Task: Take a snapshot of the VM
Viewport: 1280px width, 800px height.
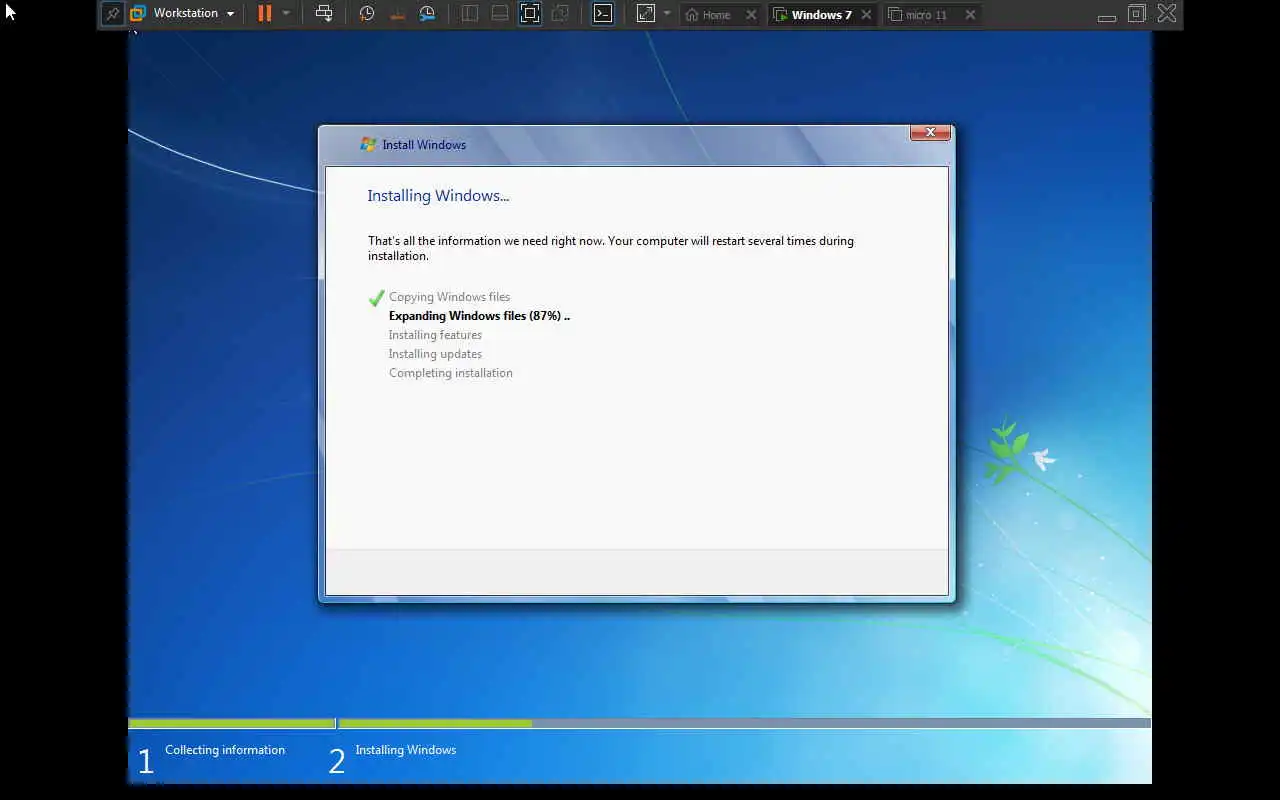Action: point(367,14)
